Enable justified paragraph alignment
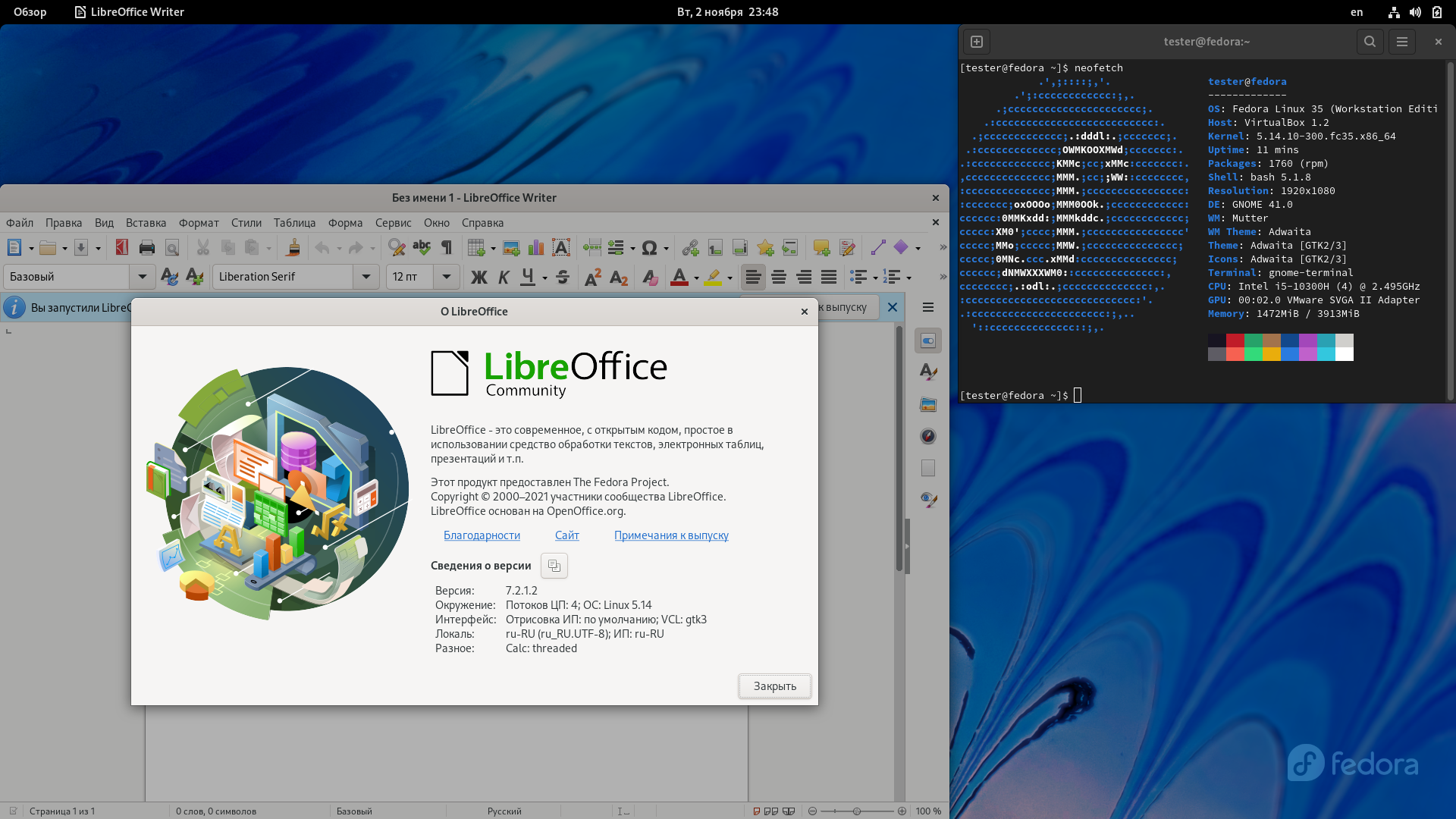 click(829, 277)
